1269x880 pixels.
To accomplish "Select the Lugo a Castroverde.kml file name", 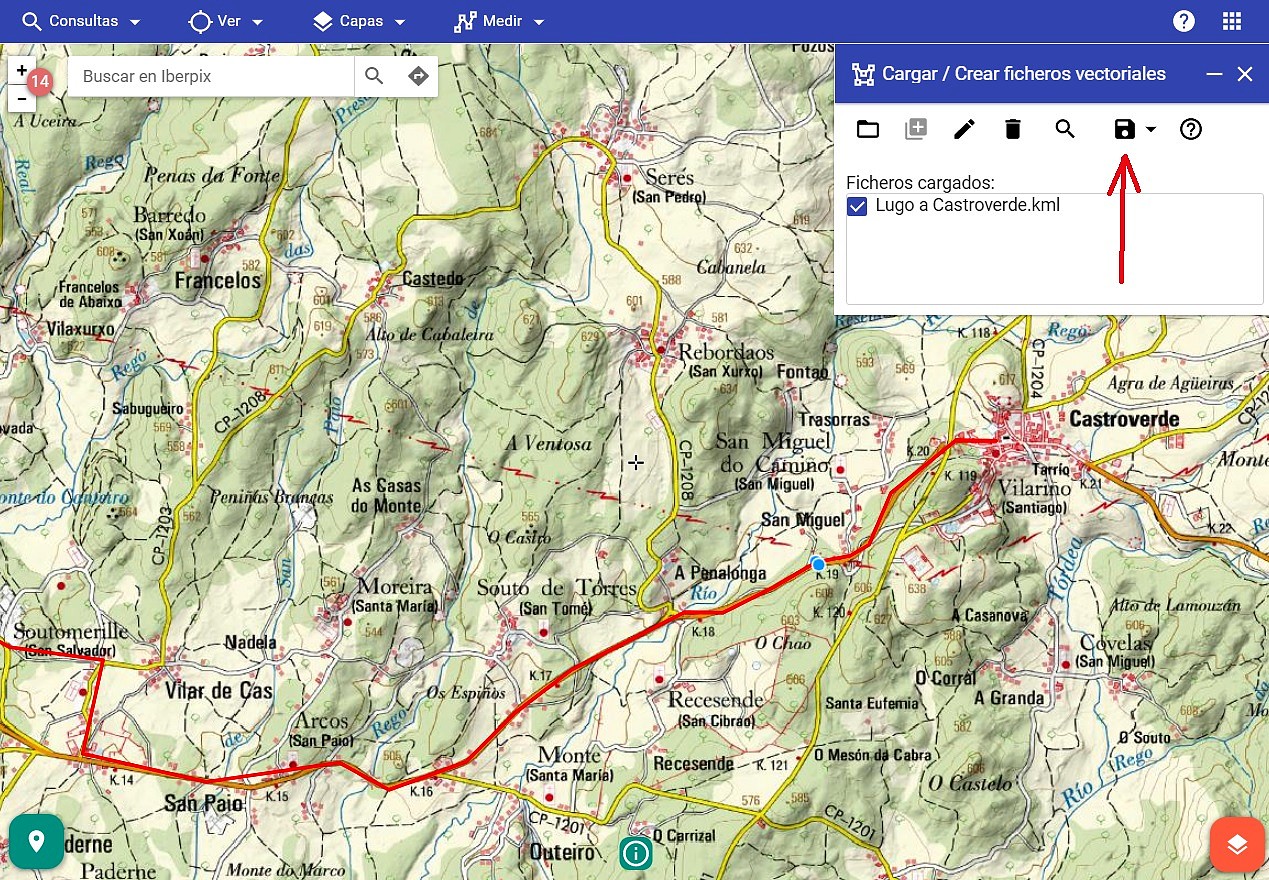I will [967, 206].
